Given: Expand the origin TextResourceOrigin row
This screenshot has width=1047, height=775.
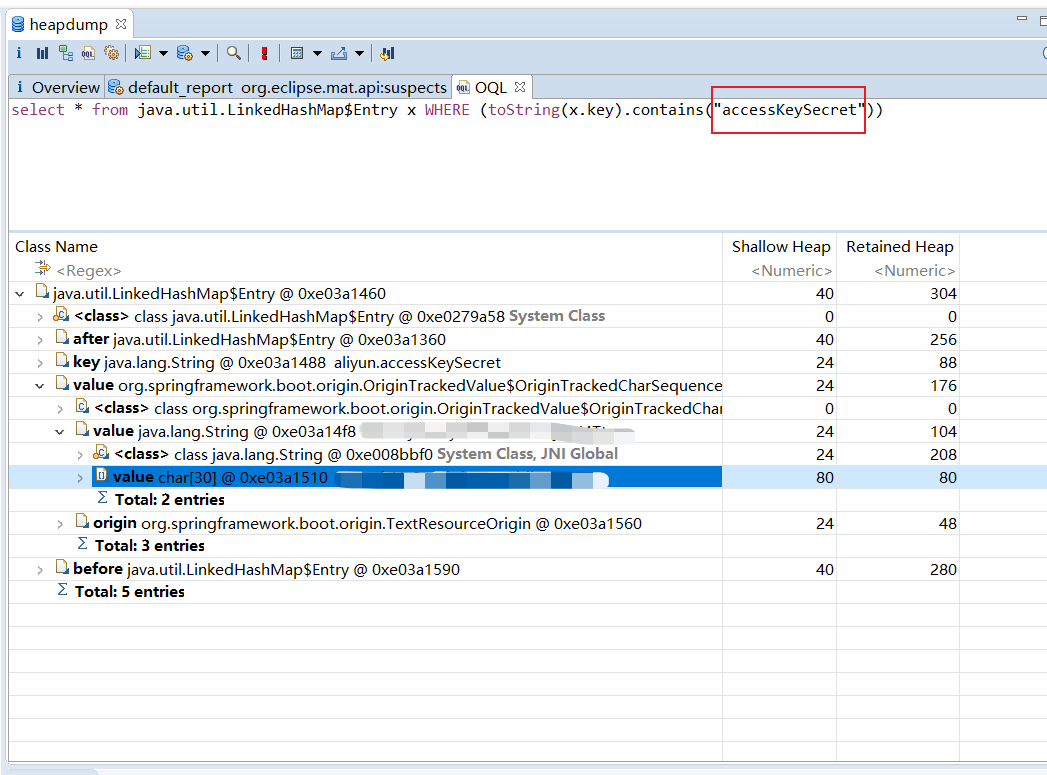Looking at the screenshot, I should tap(60, 524).
